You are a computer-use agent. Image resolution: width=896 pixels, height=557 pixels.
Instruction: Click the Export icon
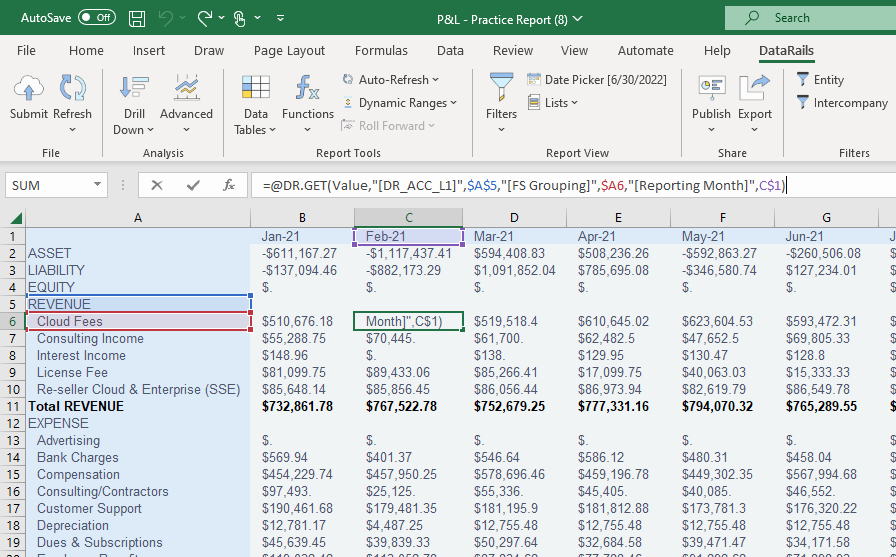[755, 89]
